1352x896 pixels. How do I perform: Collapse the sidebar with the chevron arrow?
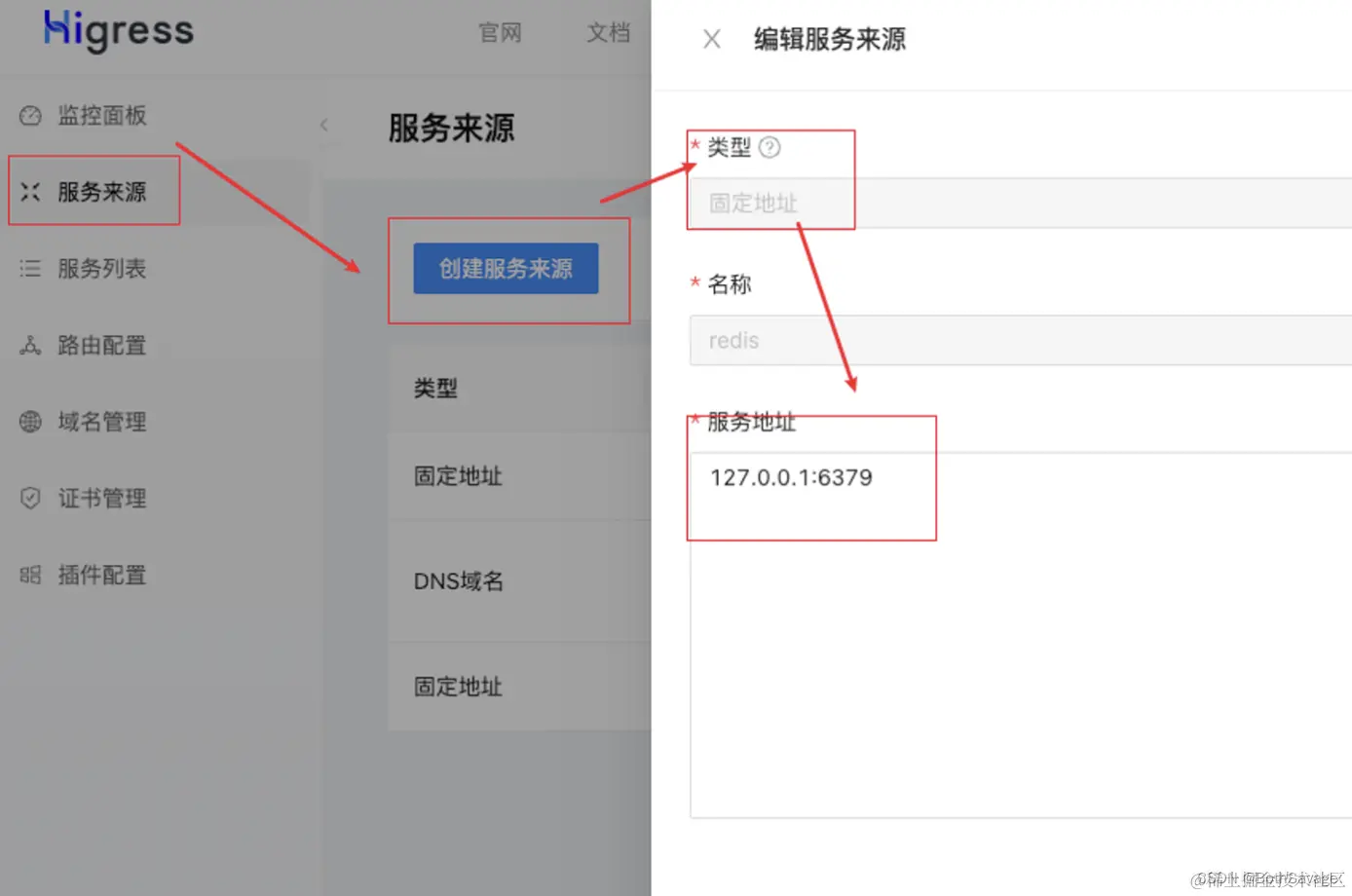(323, 125)
